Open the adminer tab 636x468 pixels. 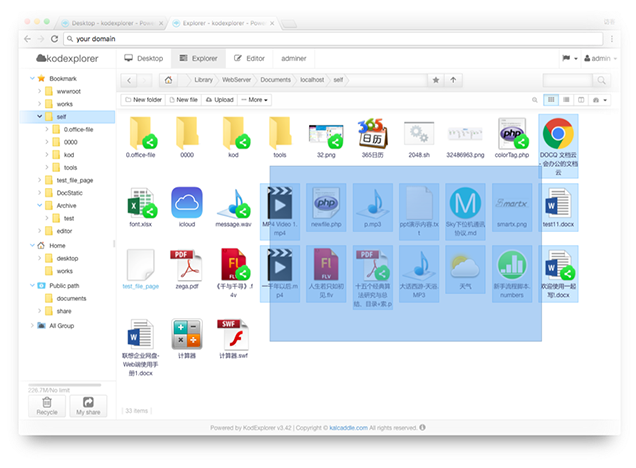(294, 58)
